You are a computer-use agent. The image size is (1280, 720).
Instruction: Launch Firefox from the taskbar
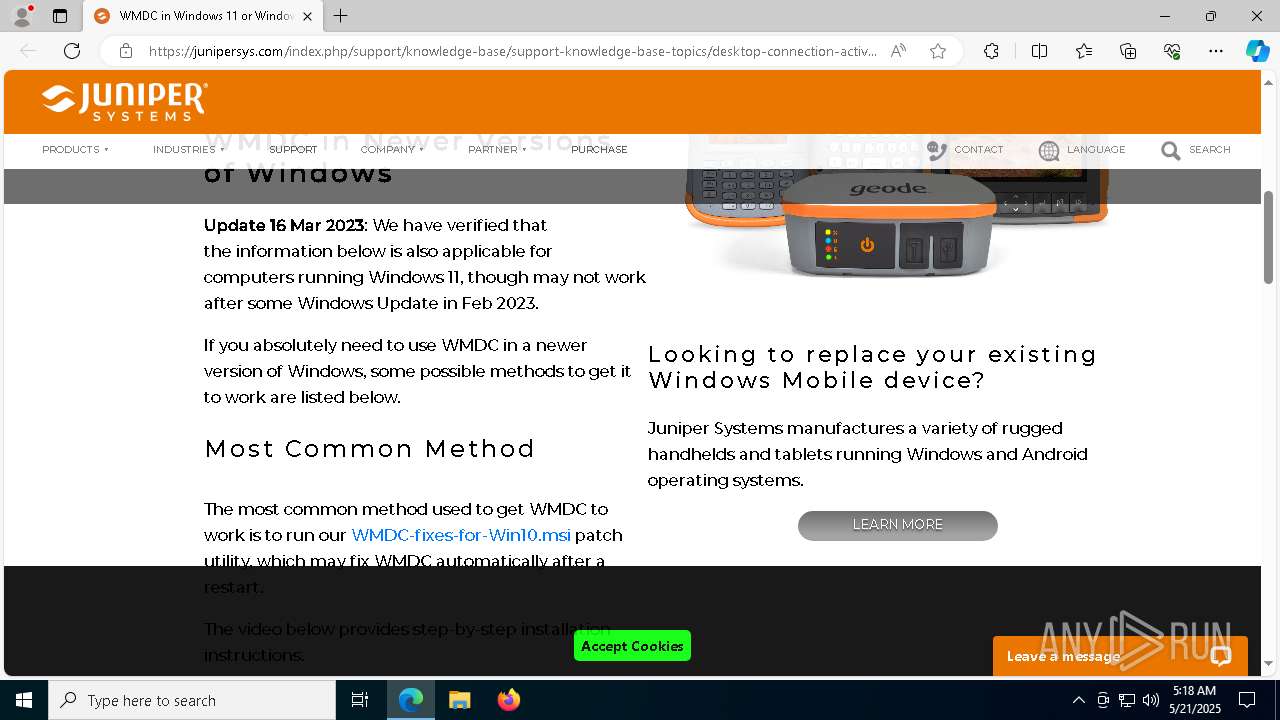[508, 700]
